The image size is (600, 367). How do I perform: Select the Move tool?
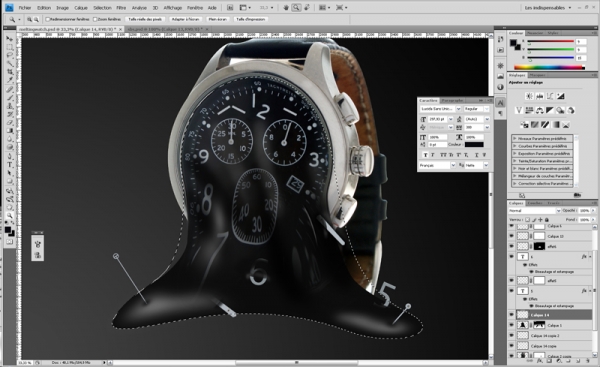(10, 39)
